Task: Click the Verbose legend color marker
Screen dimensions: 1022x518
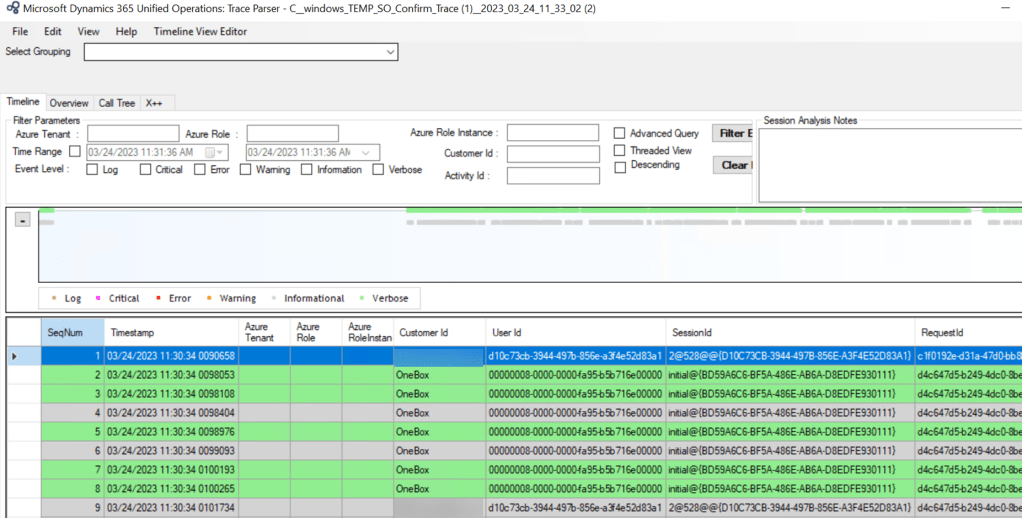Action: click(361, 298)
